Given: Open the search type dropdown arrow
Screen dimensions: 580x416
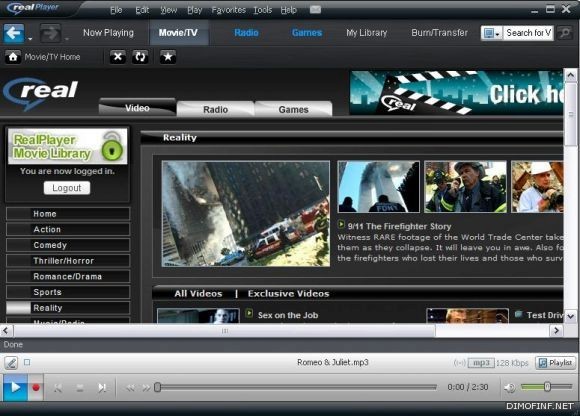Looking at the screenshot, I should (498, 34).
